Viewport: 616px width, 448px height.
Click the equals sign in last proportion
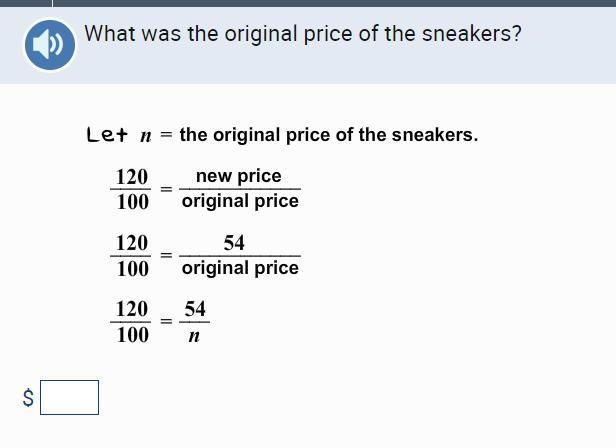(166, 321)
